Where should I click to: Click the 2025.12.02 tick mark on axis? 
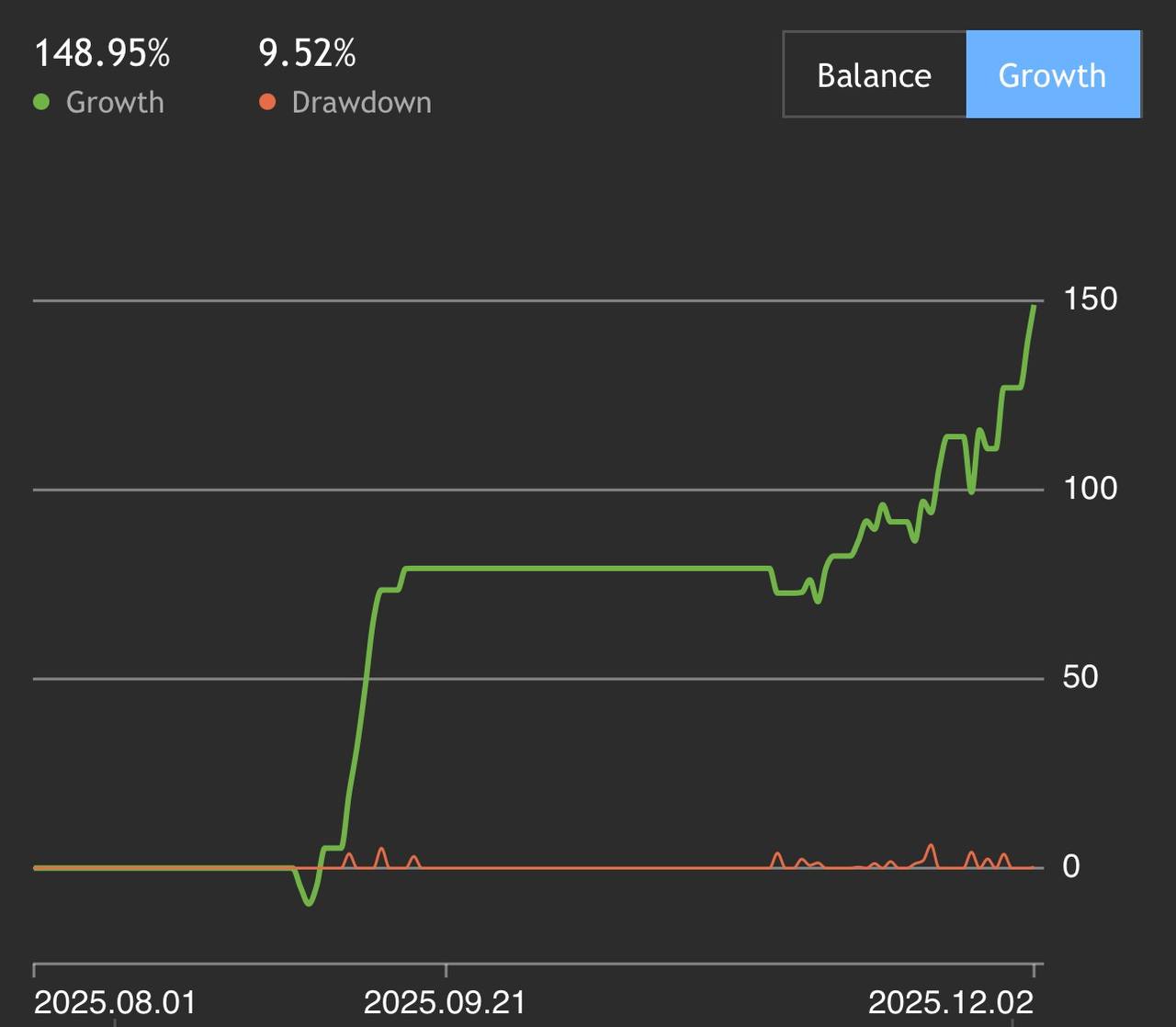(1035, 970)
